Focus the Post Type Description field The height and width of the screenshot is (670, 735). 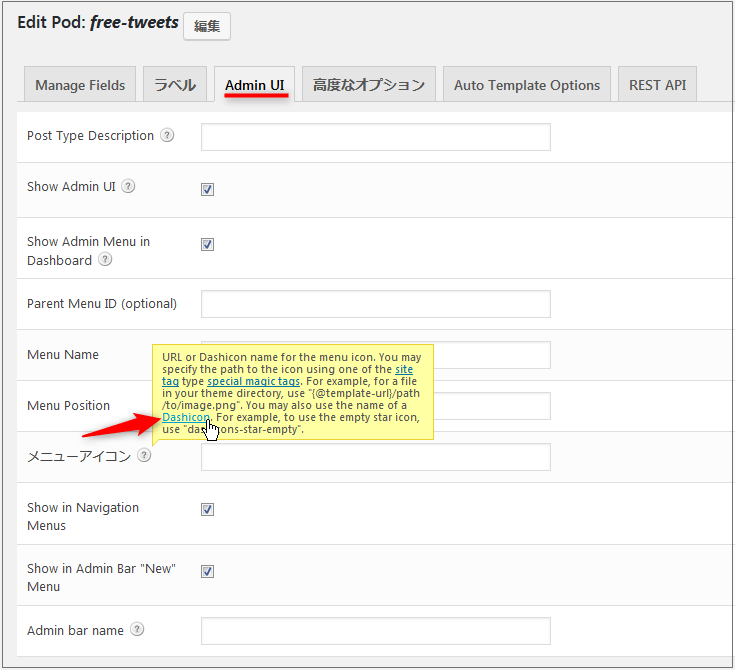click(x=376, y=137)
